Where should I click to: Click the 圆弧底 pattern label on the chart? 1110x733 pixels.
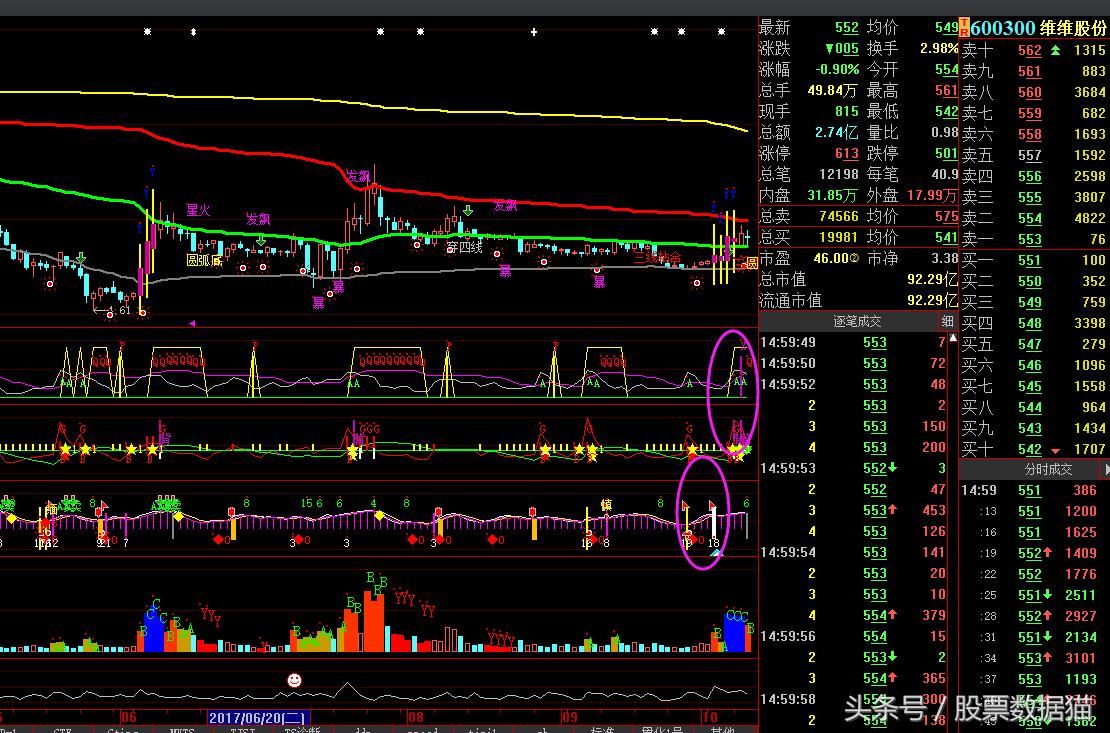pos(204,260)
